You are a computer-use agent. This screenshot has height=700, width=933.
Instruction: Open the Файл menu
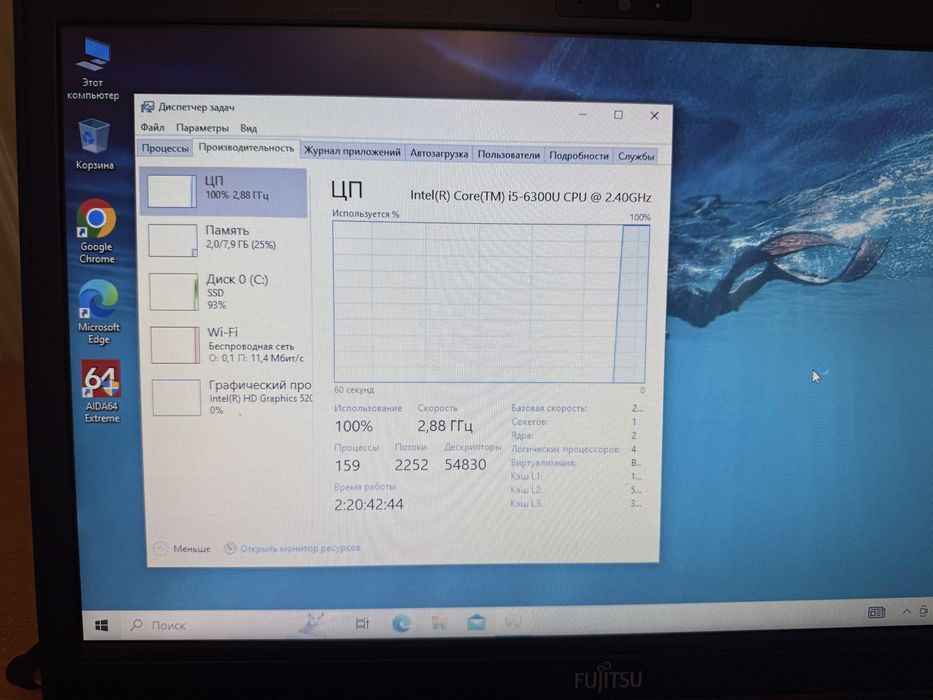click(x=152, y=127)
